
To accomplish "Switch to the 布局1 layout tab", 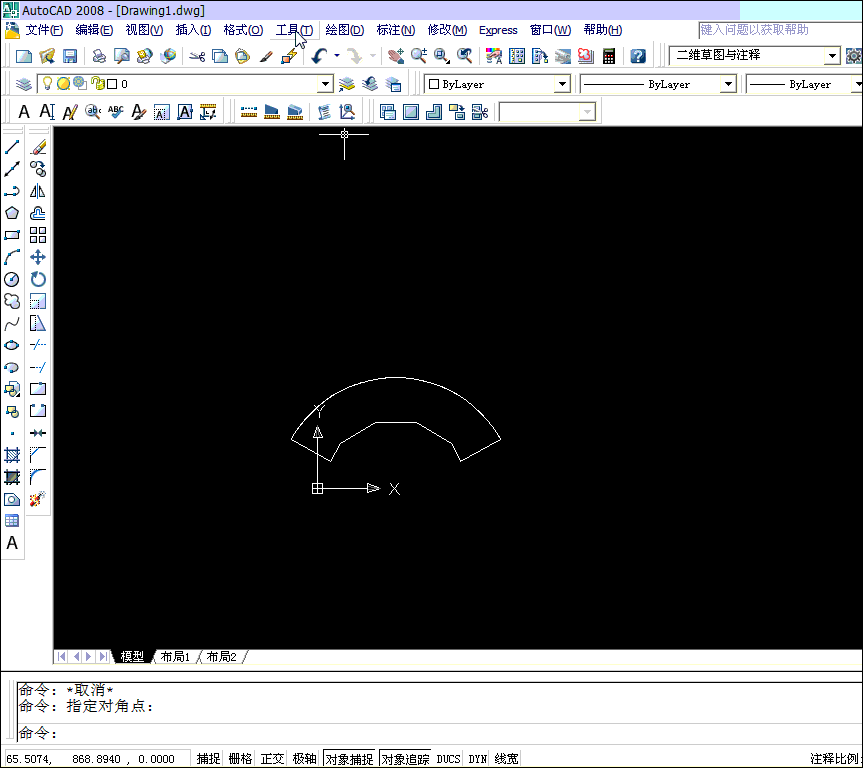I will pyautogui.click(x=175, y=656).
